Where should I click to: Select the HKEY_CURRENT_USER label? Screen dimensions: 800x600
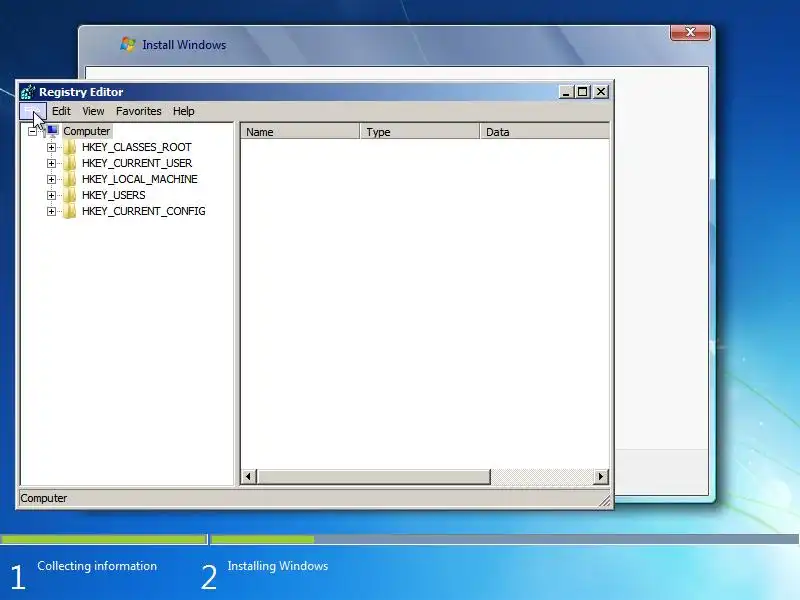pyautogui.click(x=137, y=163)
